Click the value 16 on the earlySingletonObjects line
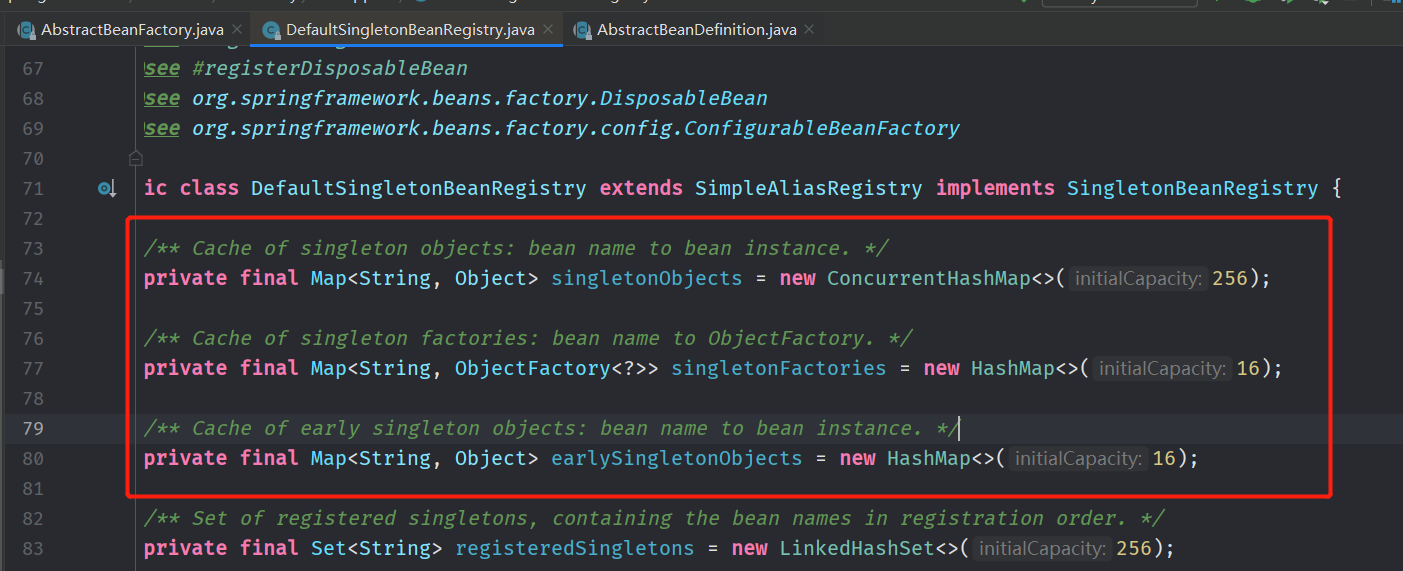 (1164, 458)
